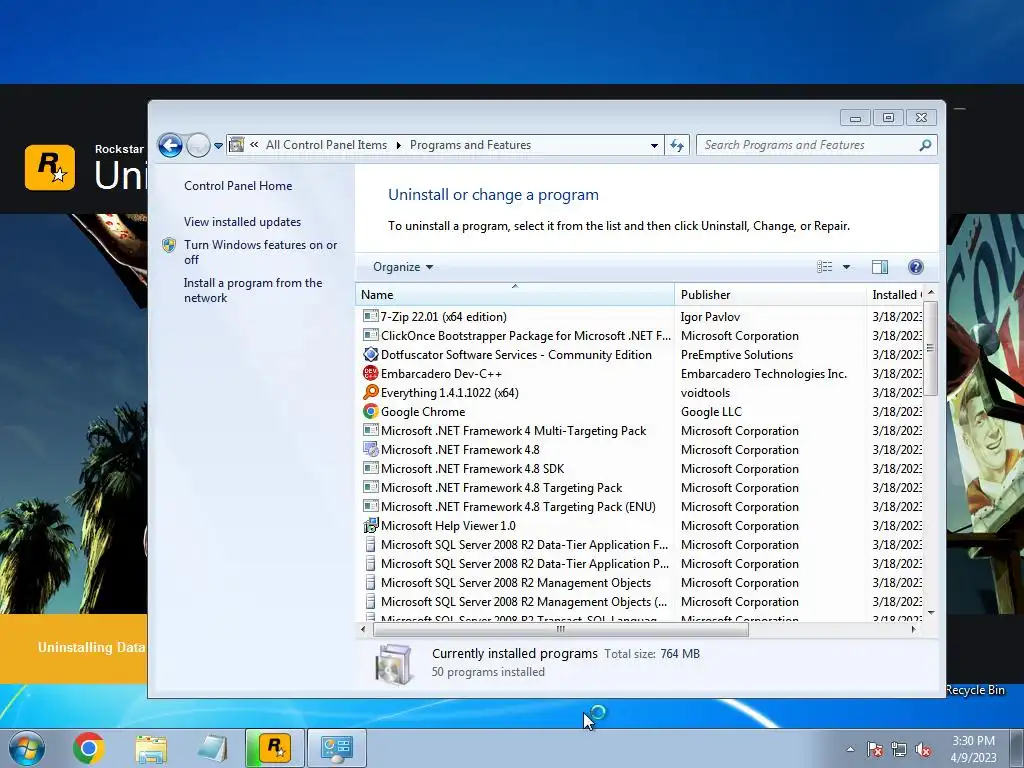This screenshot has height=768, width=1024.
Task: Click publisher PreEmptive Solutions
Action: point(737,355)
